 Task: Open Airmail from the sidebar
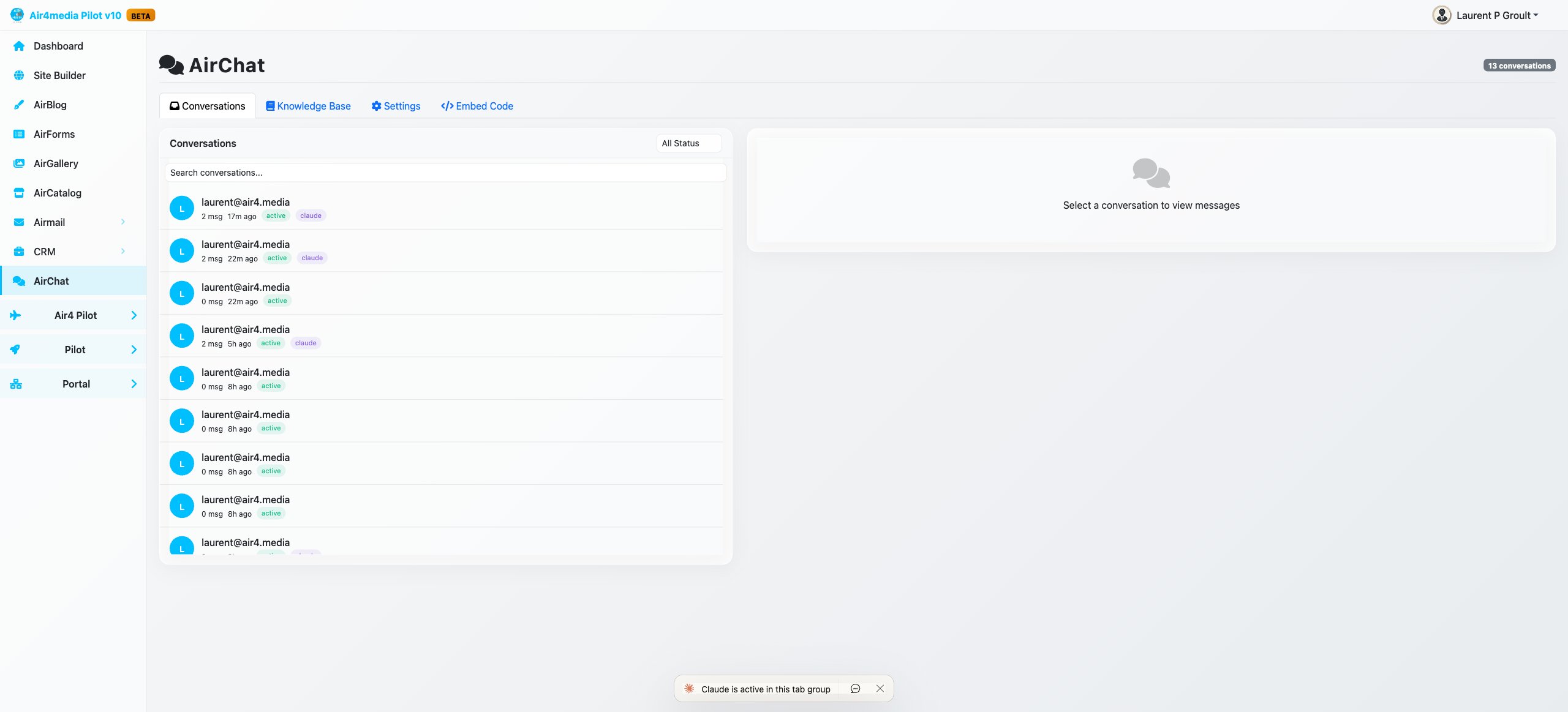[50, 222]
